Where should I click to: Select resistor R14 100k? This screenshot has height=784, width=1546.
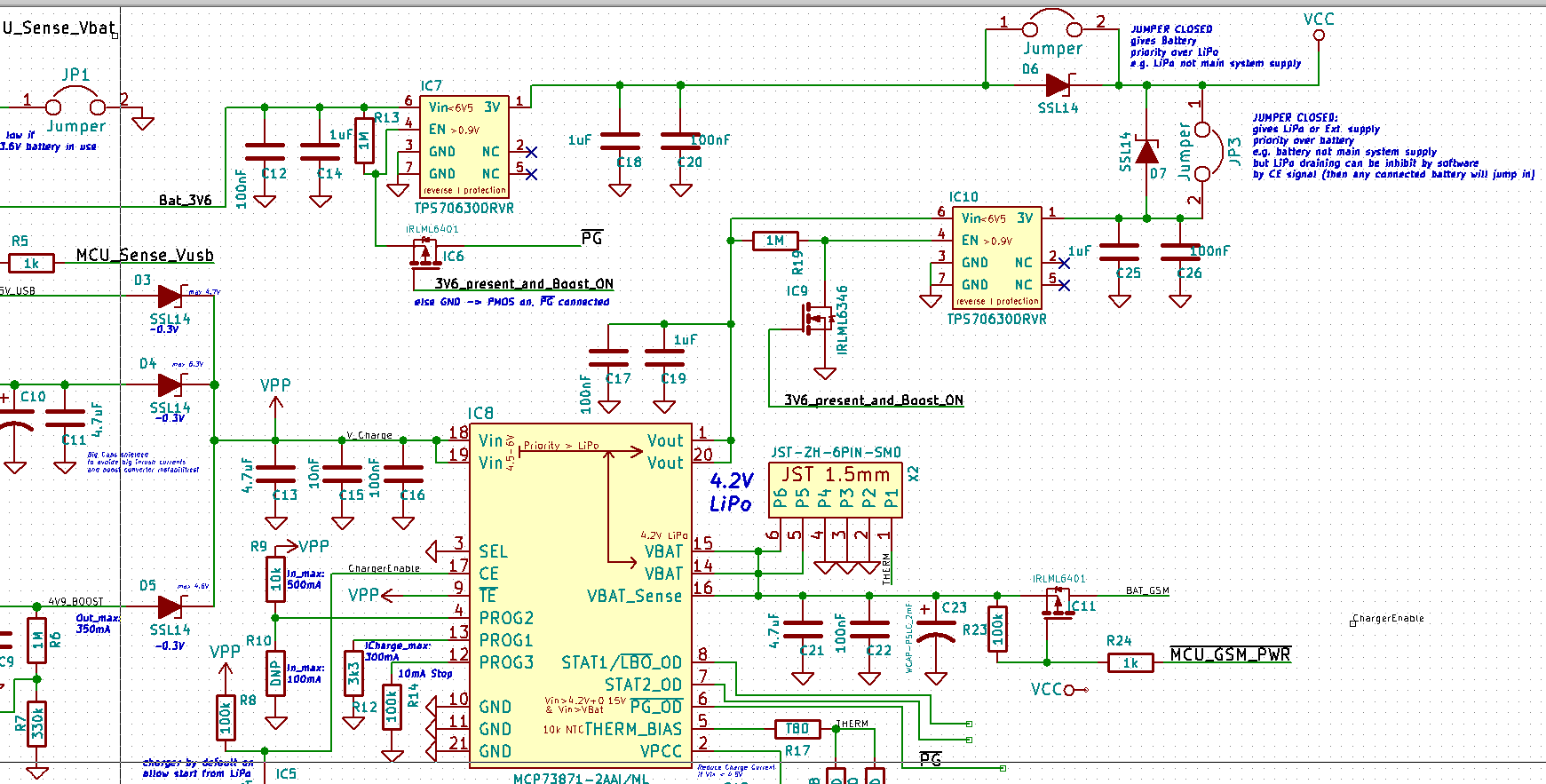tap(392, 707)
